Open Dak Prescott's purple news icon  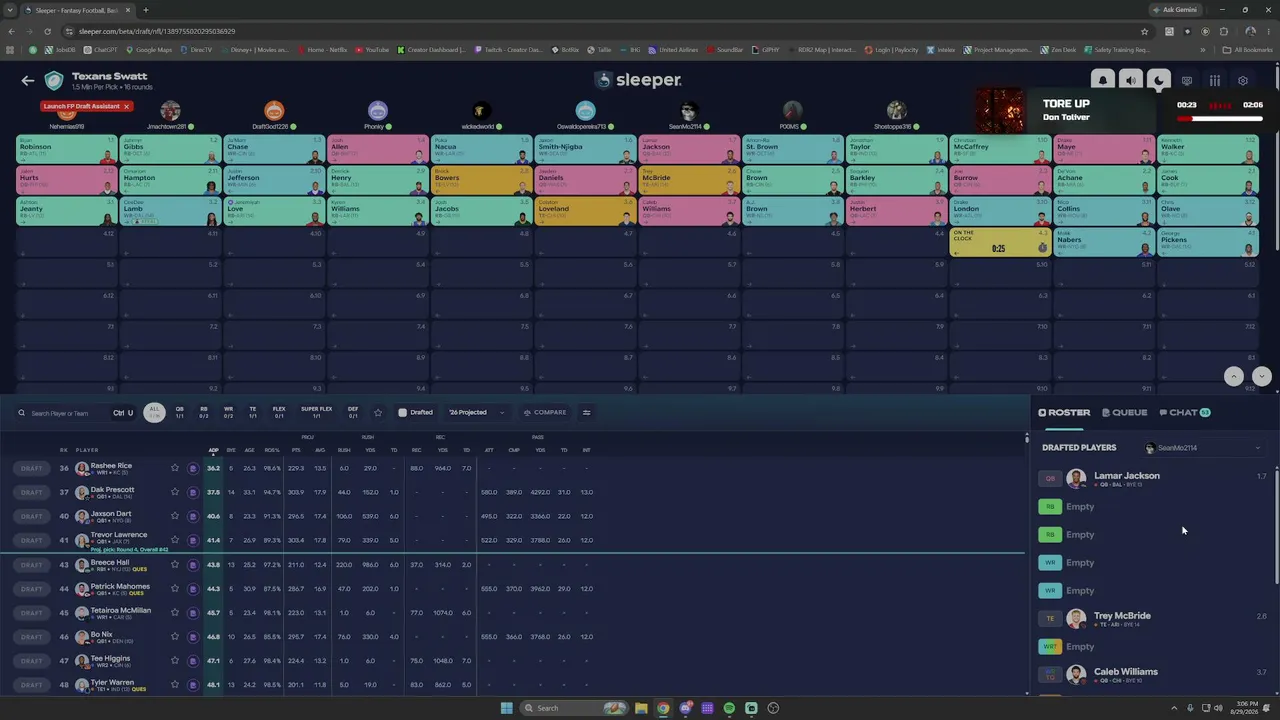tap(193, 492)
